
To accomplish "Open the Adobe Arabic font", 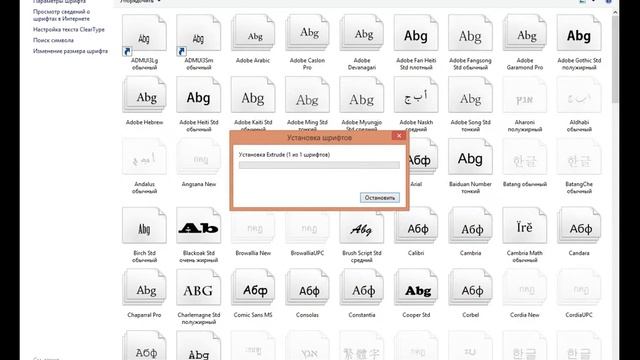I will coord(253,34).
